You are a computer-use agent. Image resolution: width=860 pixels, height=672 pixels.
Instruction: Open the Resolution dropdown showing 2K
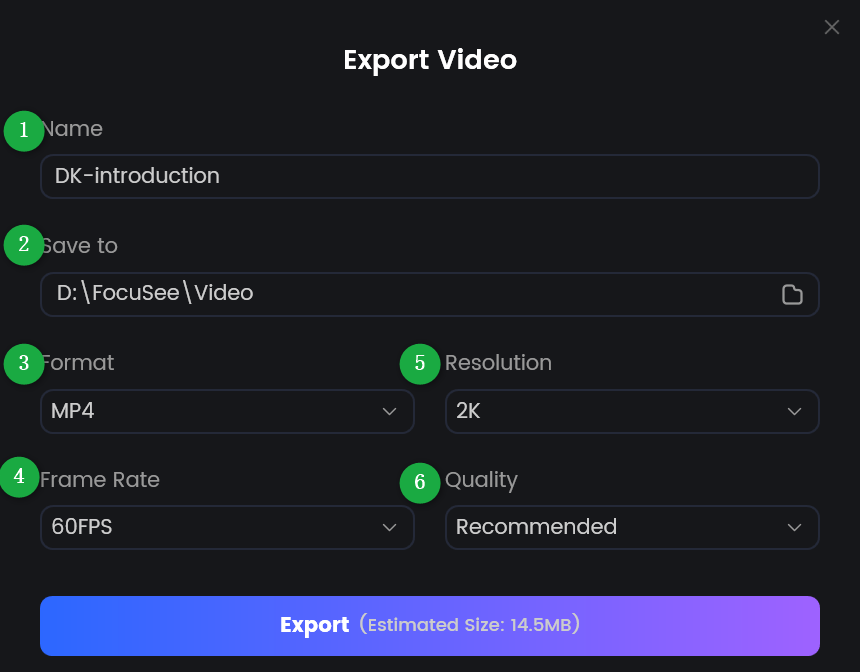(632, 411)
